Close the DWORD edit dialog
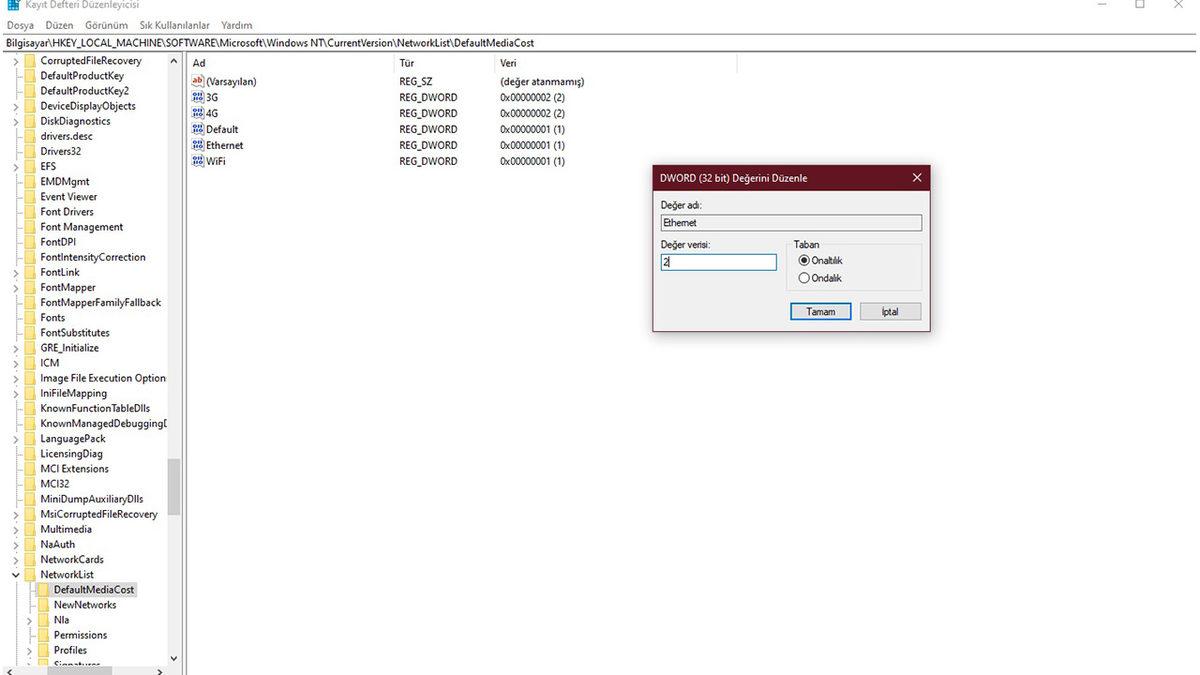The image size is (1200, 675). pos(916,178)
